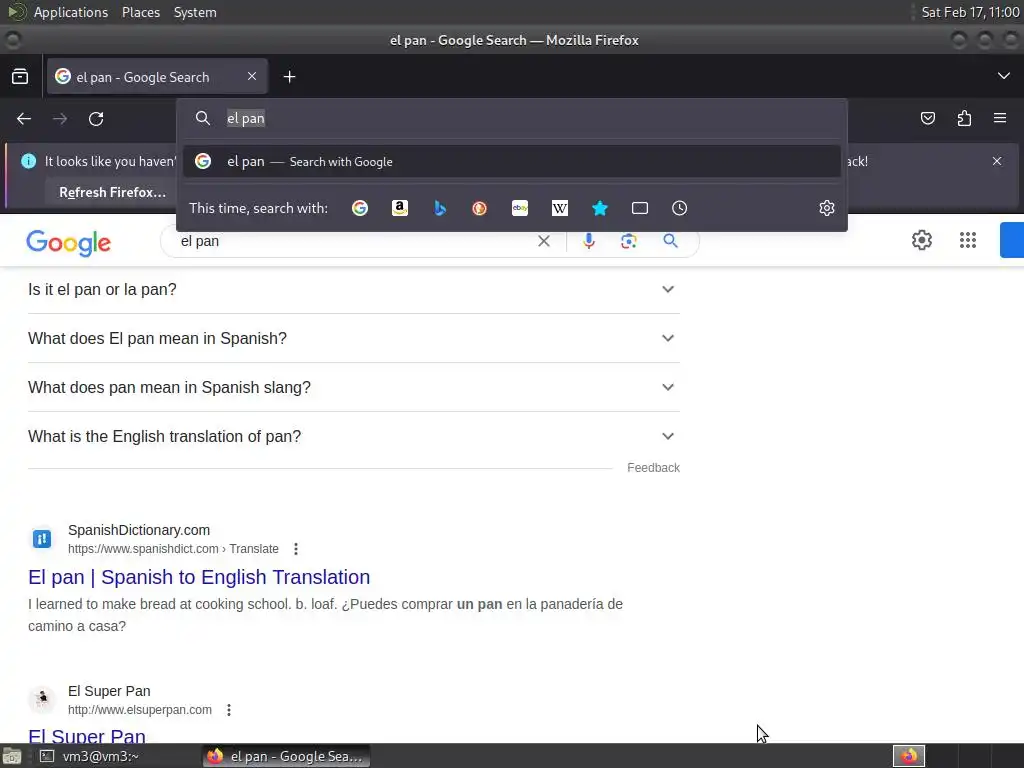
Task: Open search settings gear in urlbar dropdown
Action: point(827,208)
